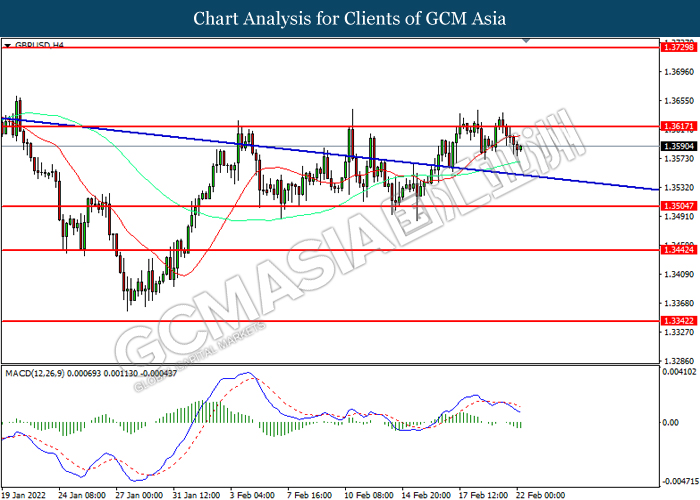Click the 1.35047 support price label
The image size is (700, 500).
[x=679, y=206]
